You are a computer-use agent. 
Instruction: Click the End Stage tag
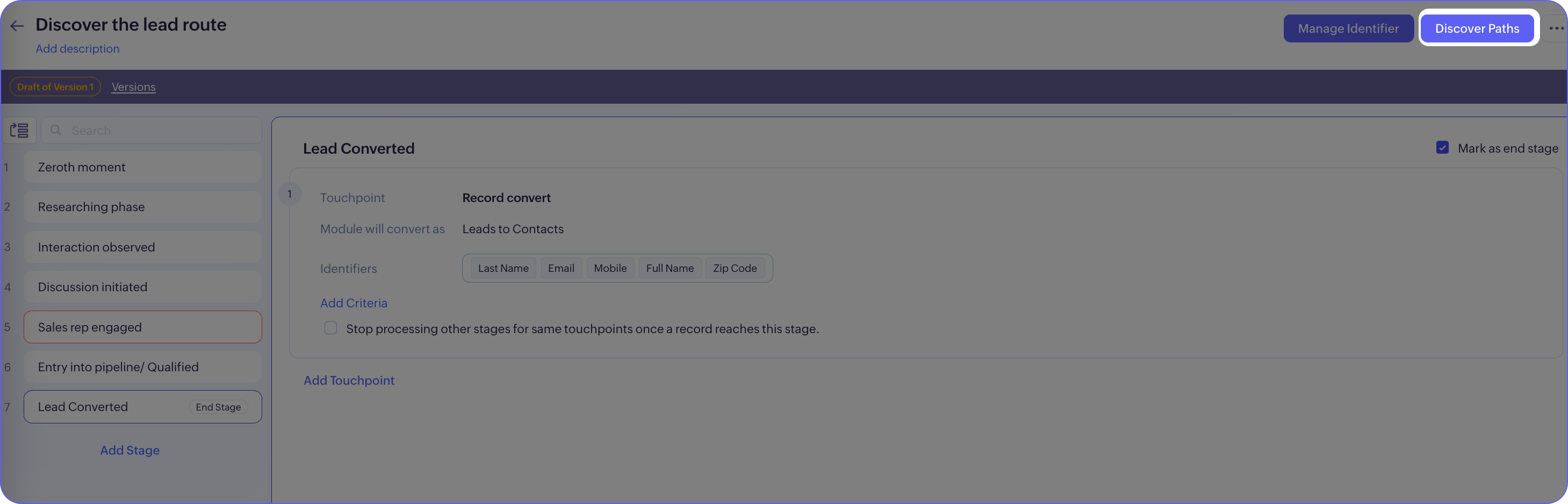coord(218,407)
